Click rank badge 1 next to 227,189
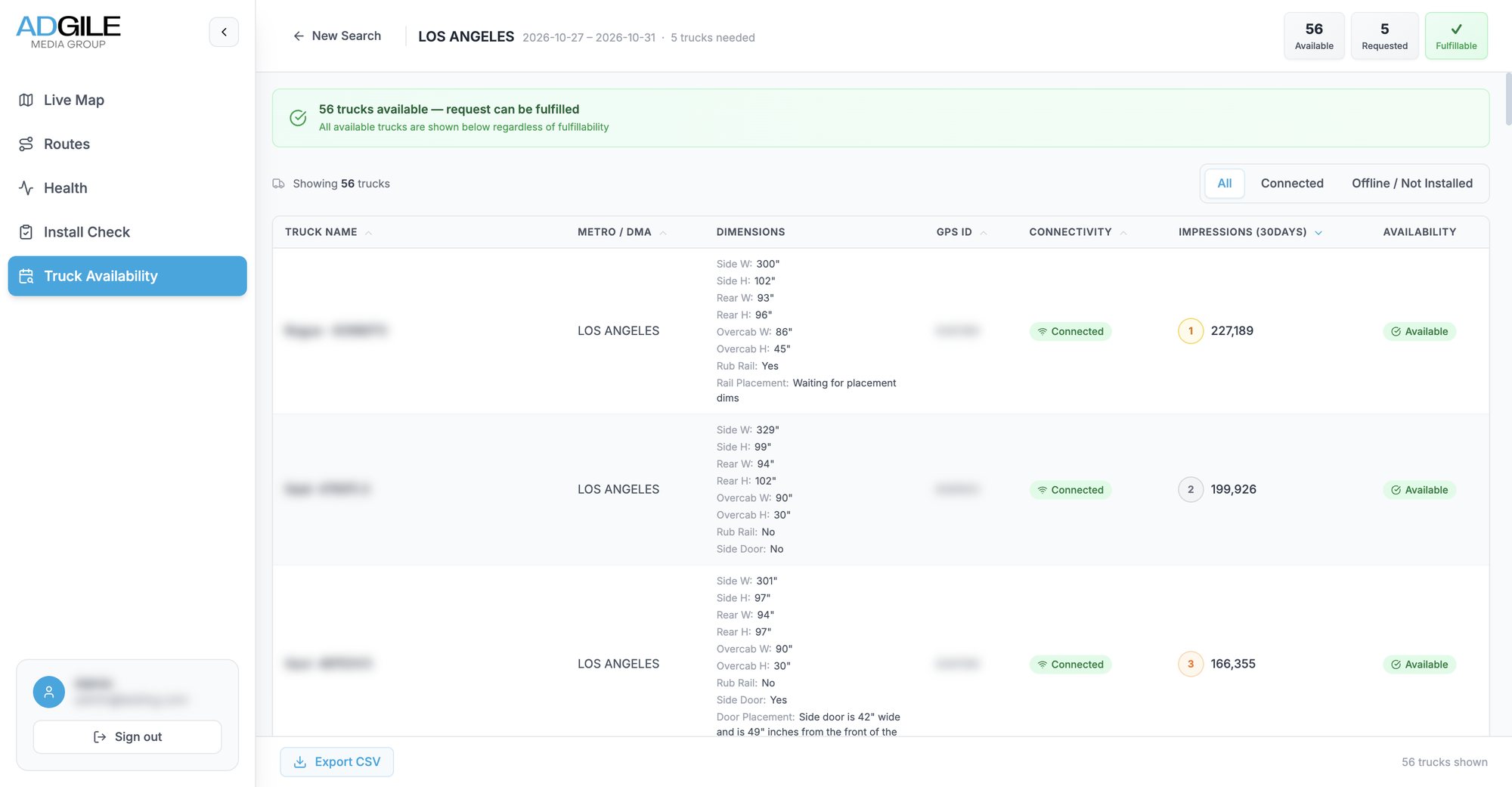The height and width of the screenshot is (787, 1512). point(1191,331)
